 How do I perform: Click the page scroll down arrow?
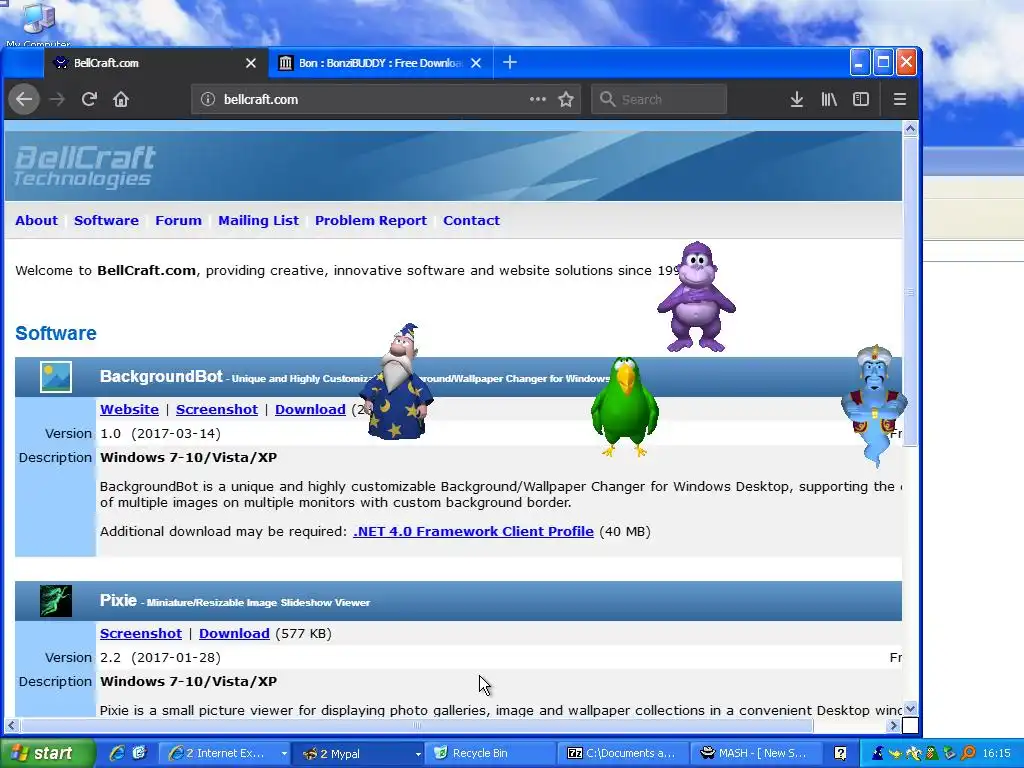(x=910, y=709)
